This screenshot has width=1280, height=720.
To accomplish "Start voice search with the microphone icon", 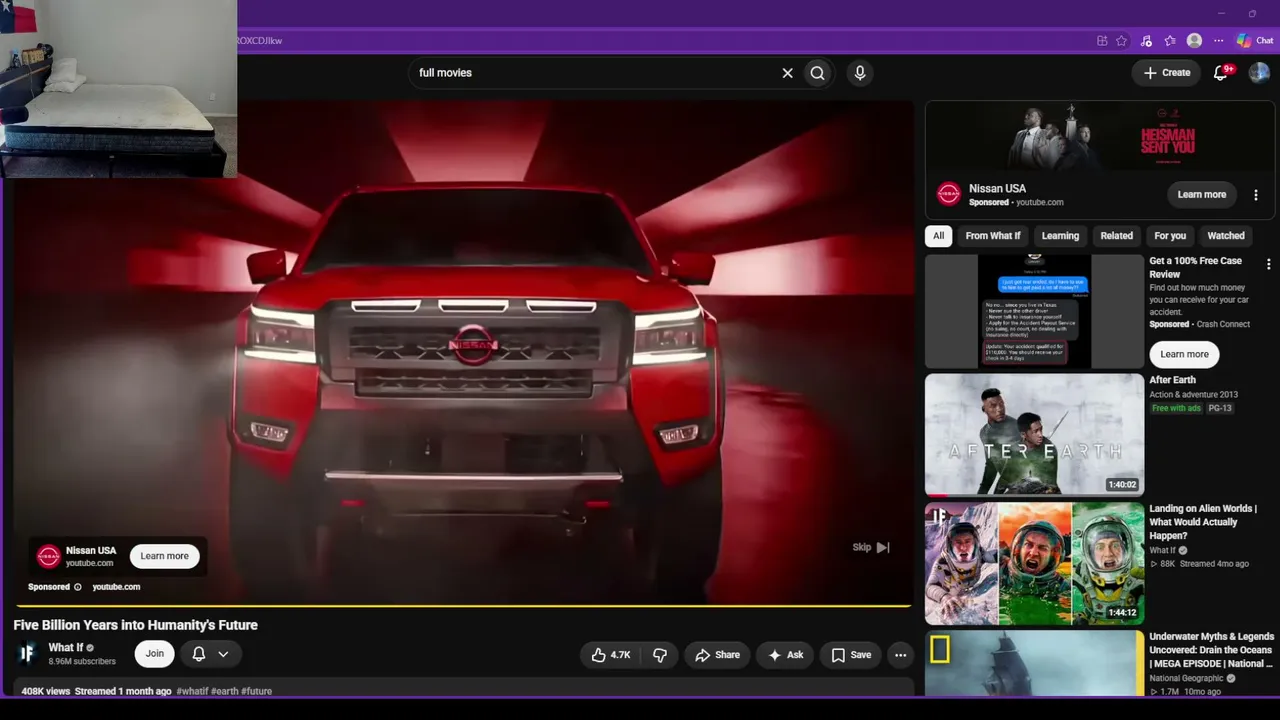I will pos(859,73).
